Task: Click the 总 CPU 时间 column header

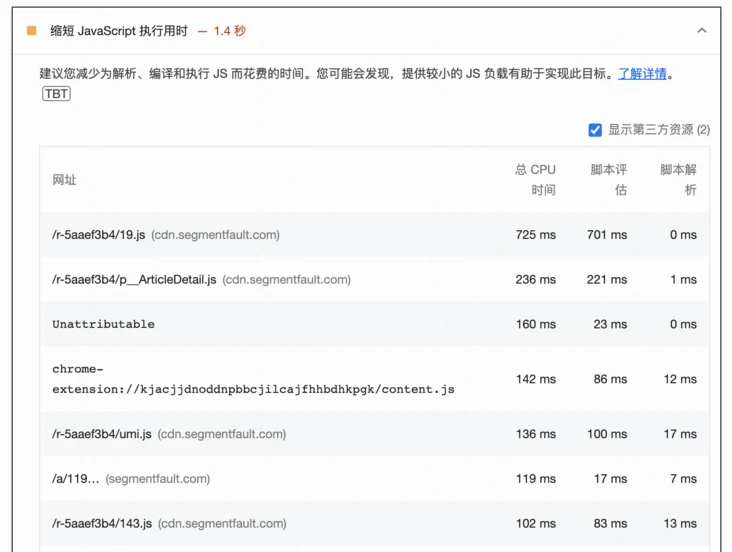Action: click(535, 180)
